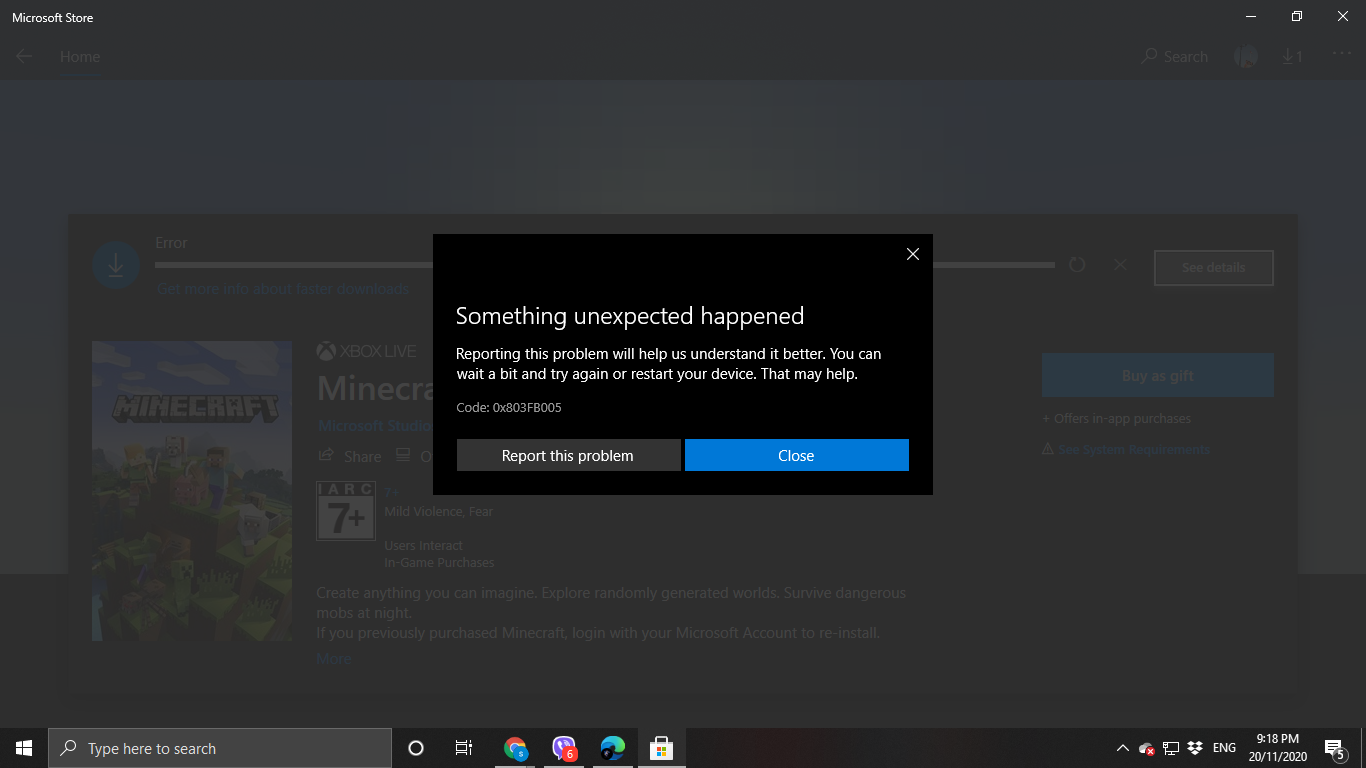Viewport: 1366px width, 768px height.
Task: Open the Dropbox tray icon
Action: tap(1195, 748)
